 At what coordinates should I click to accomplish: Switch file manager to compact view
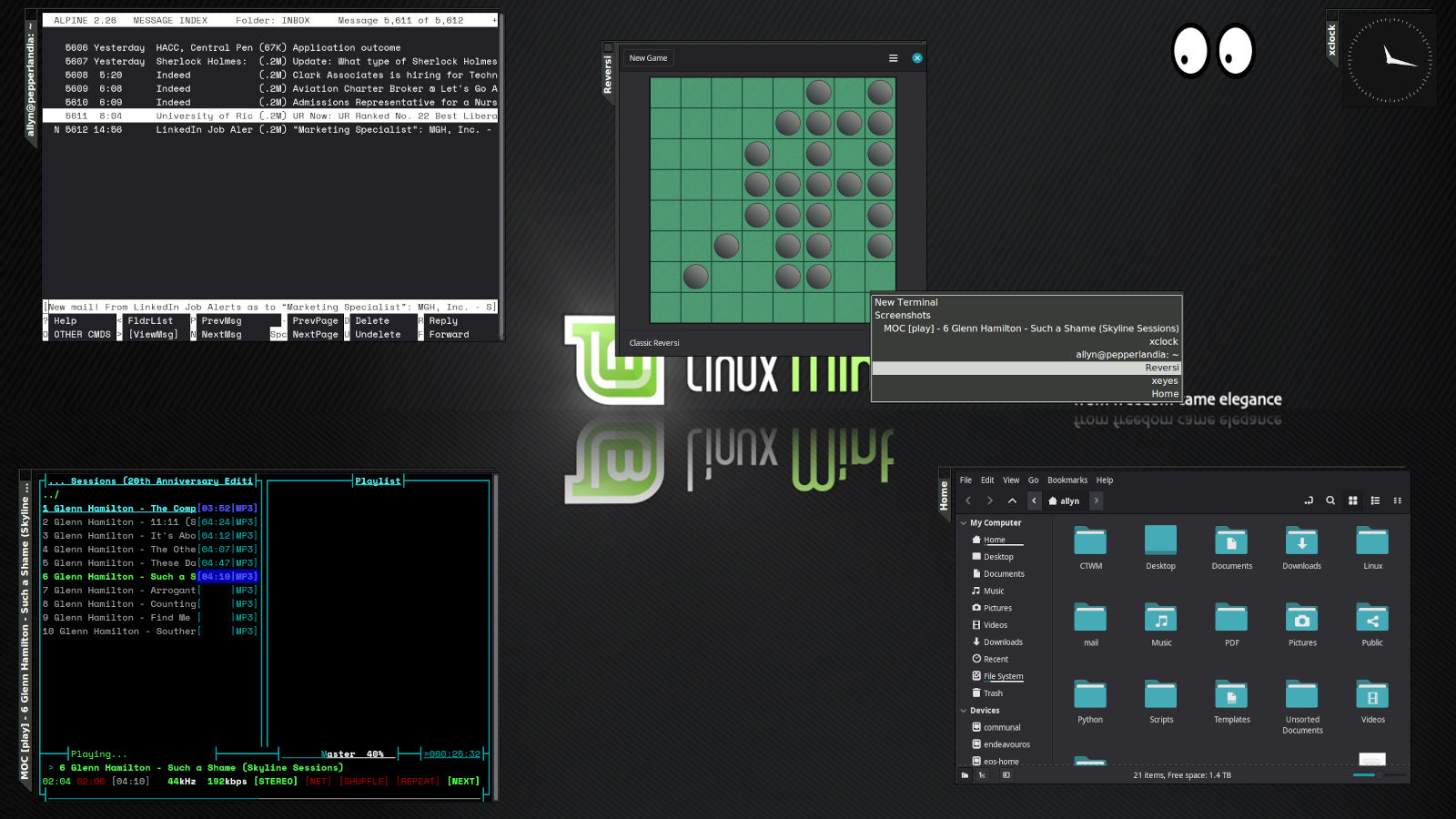point(1398,500)
